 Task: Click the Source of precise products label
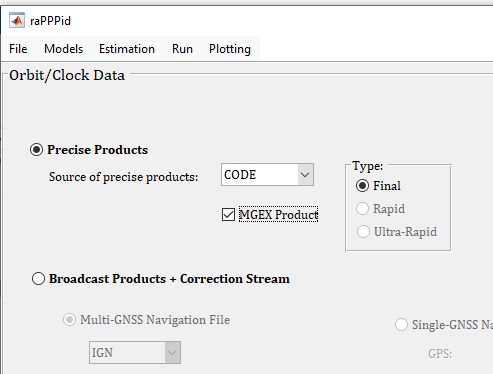tap(123, 177)
